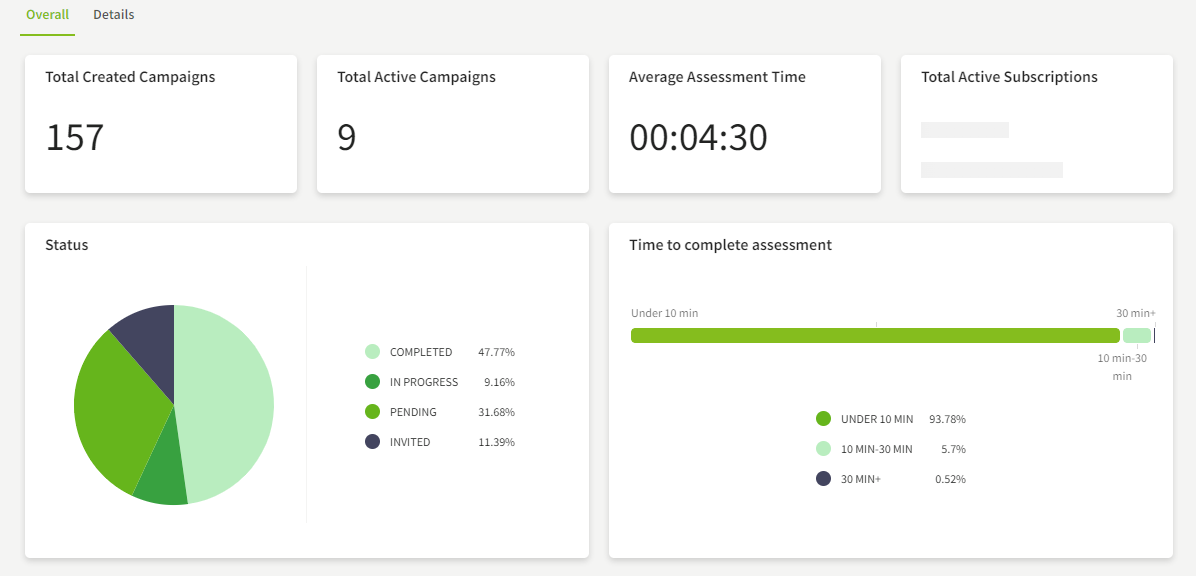Viewport: 1196px width, 576px height.
Task: Open the Average Assessment Time card
Action: point(744,124)
